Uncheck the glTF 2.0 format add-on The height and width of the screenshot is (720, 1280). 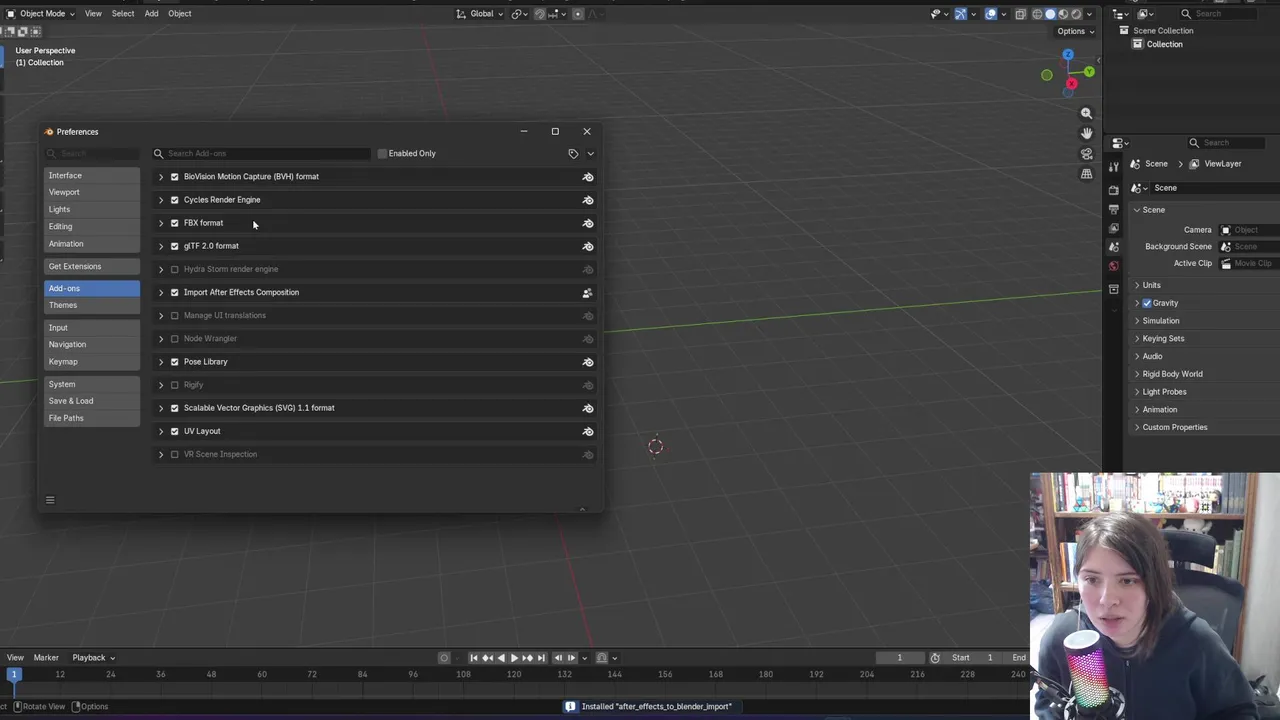(175, 246)
